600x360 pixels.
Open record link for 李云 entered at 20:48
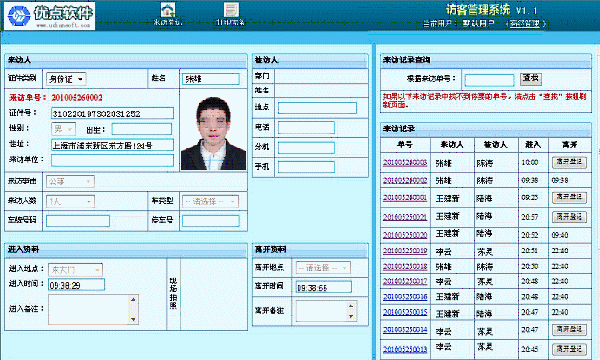tap(405, 281)
